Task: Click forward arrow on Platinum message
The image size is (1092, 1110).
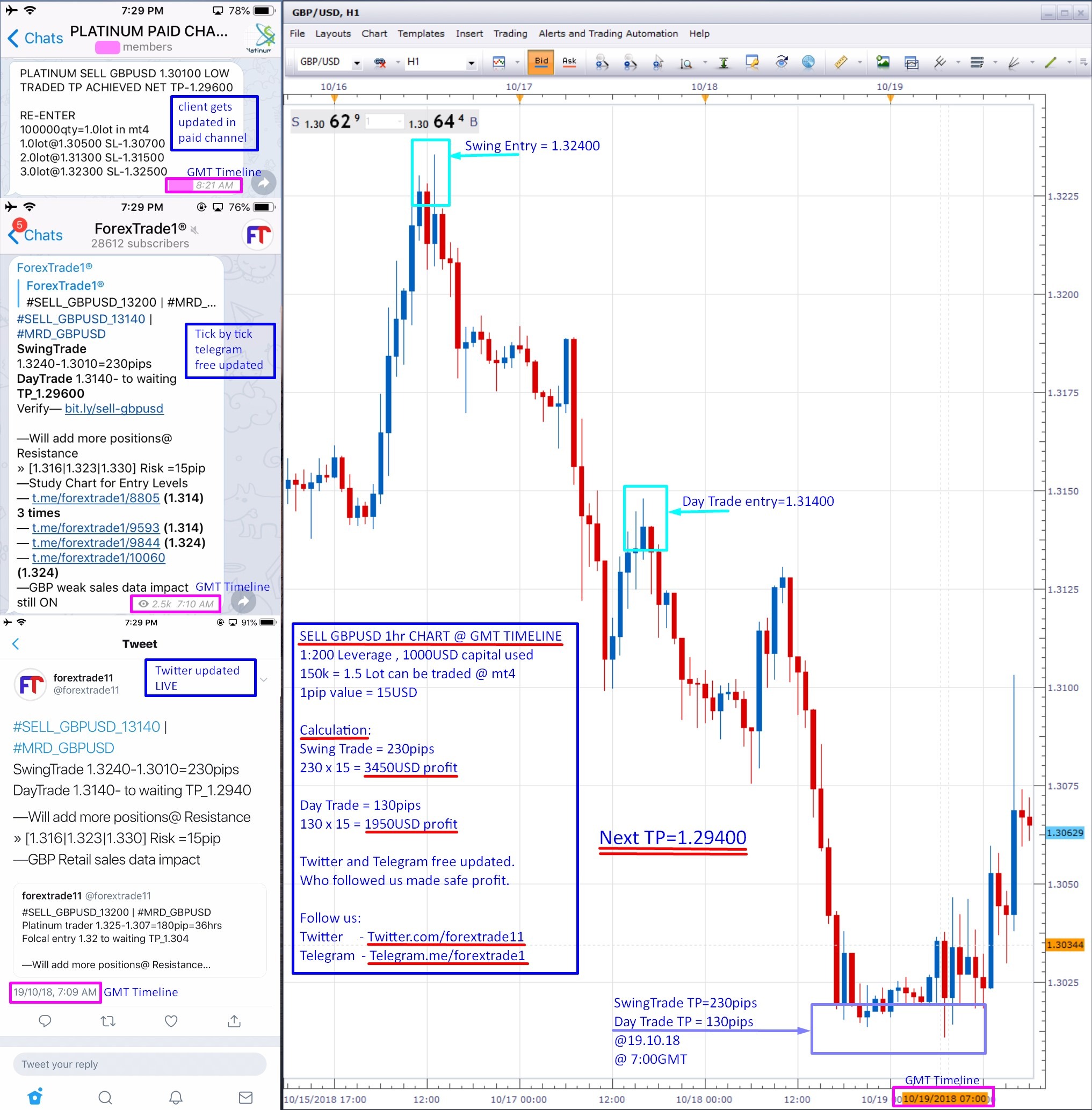Action: (263, 183)
